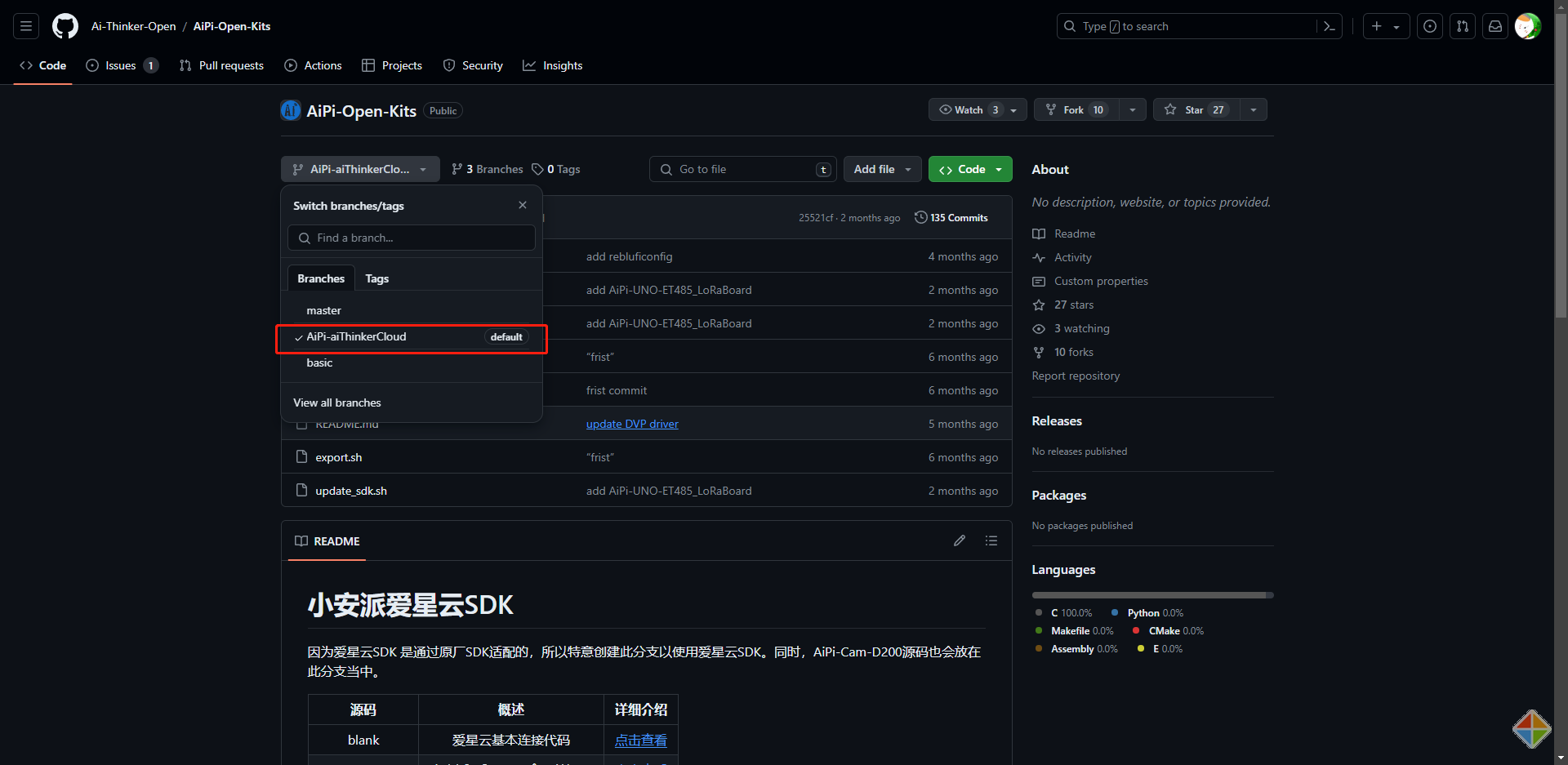Open the CMake 0.0% language link
Image resolution: width=1568 pixels, height=765 pixels.
pyautogui.click(x=1169, y=631)
